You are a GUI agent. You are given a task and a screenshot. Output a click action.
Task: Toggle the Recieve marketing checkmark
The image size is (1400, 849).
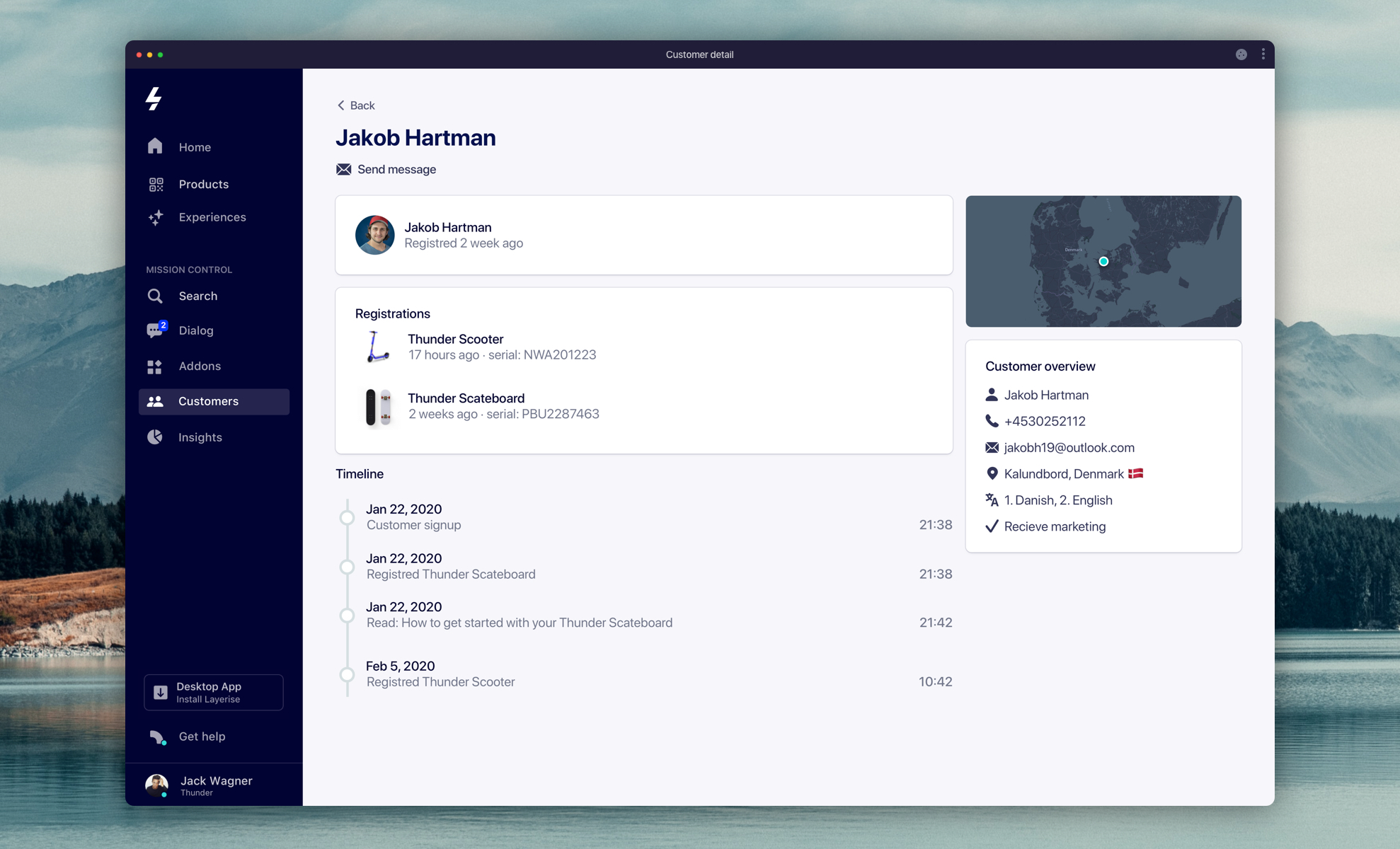click(x=992, y=526)
